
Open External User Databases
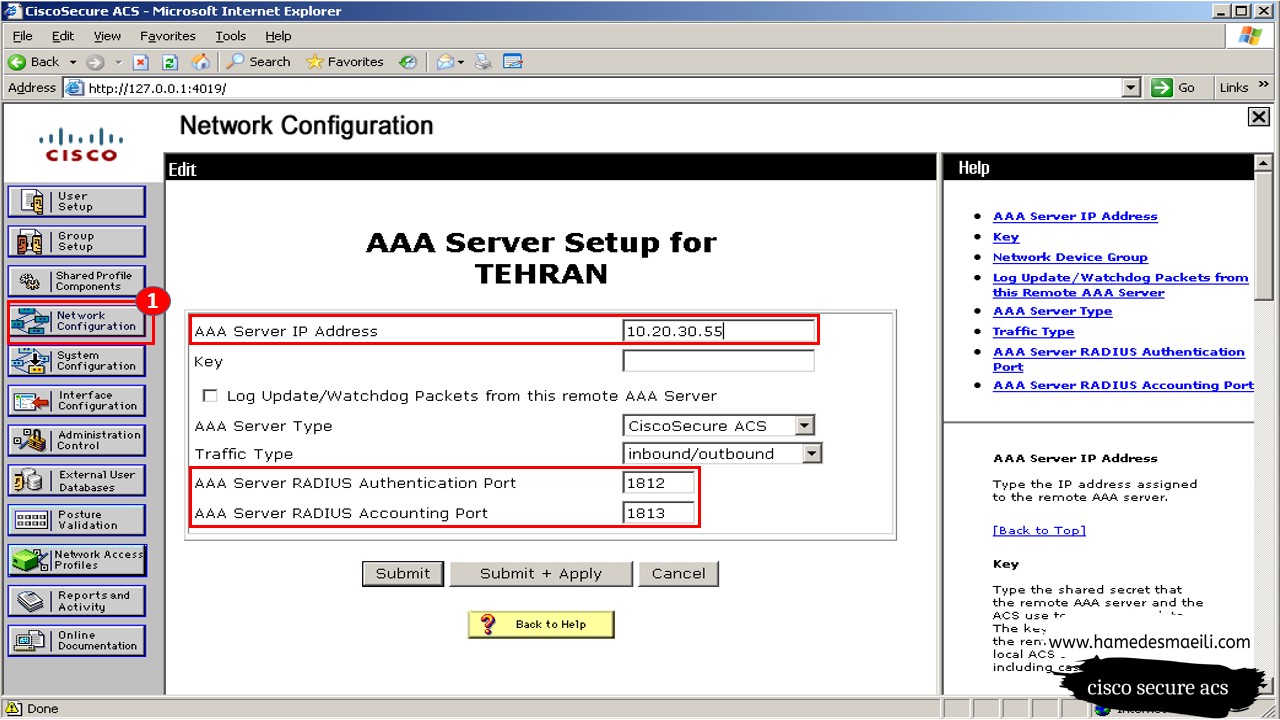click(76, 481)
